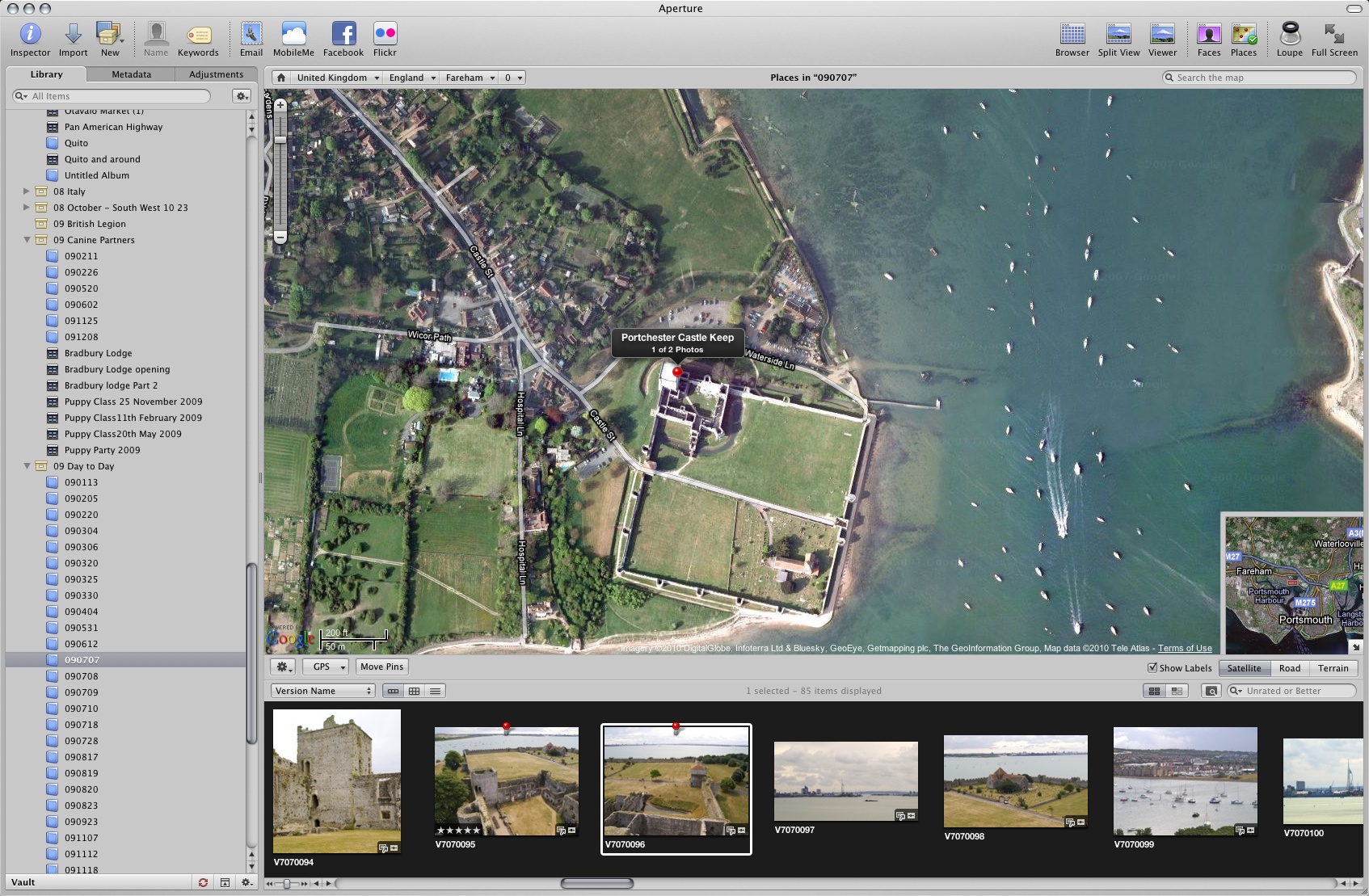Click the map Home icon

pos(280,78)
